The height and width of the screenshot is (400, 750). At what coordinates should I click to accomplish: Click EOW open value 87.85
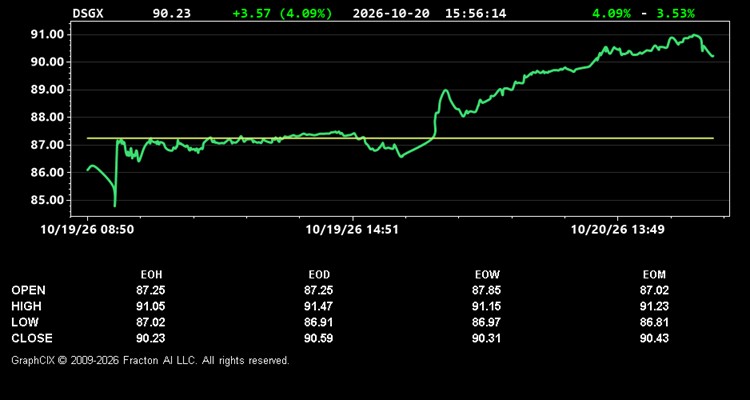tap(486, 290)
